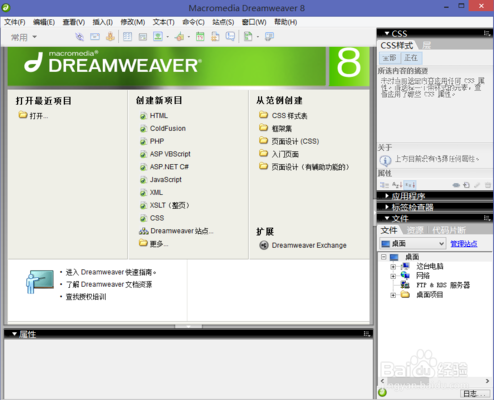Click the Hyperlink insert icon
The image size is (494, 400).
click(x=79, y=37)
